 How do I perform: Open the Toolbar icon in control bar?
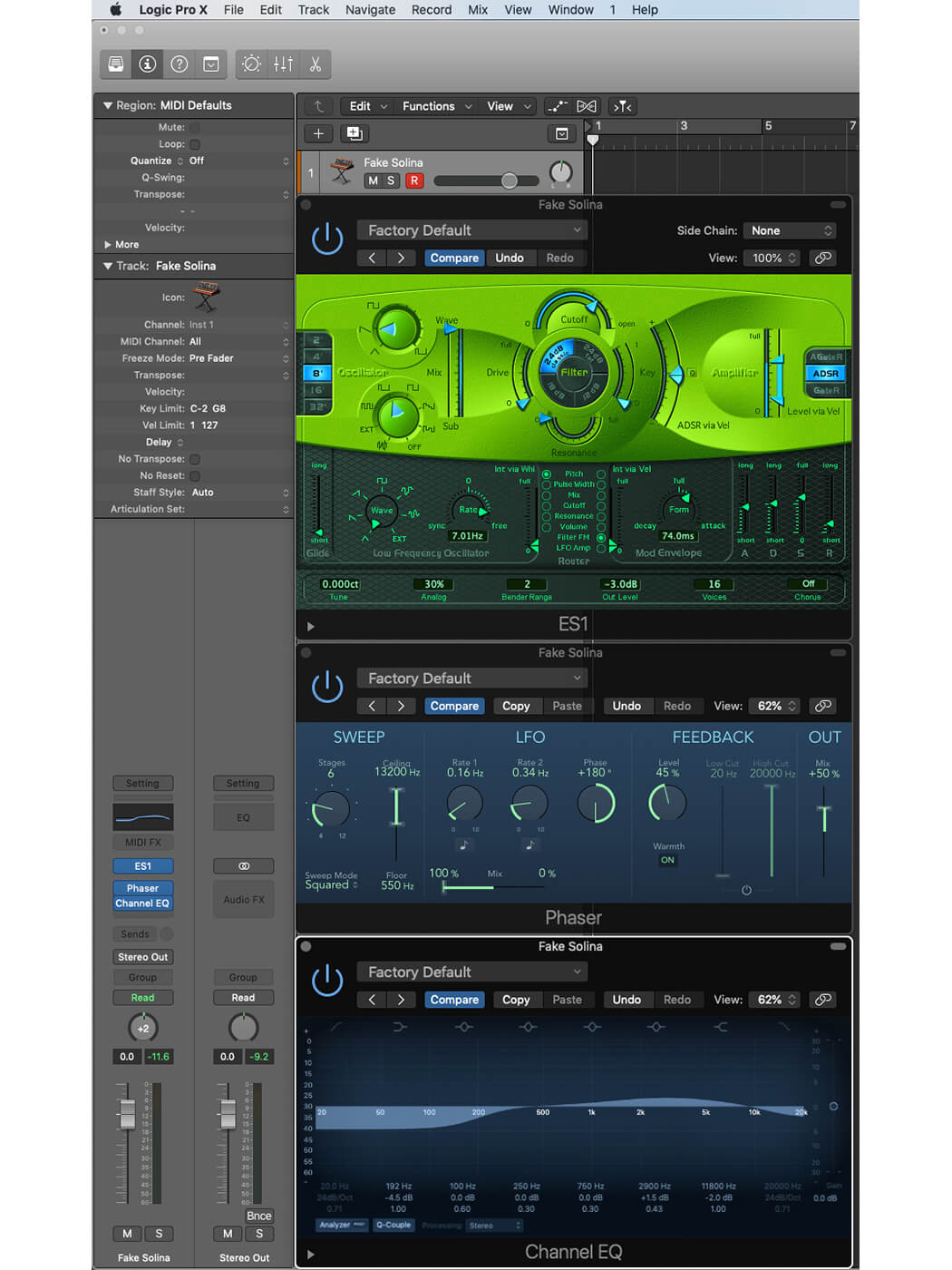point(211,64)
